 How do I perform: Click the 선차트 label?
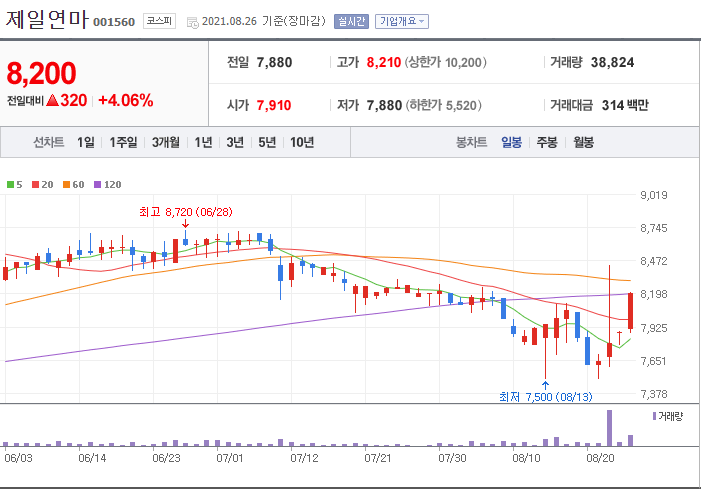pos(49,142)
